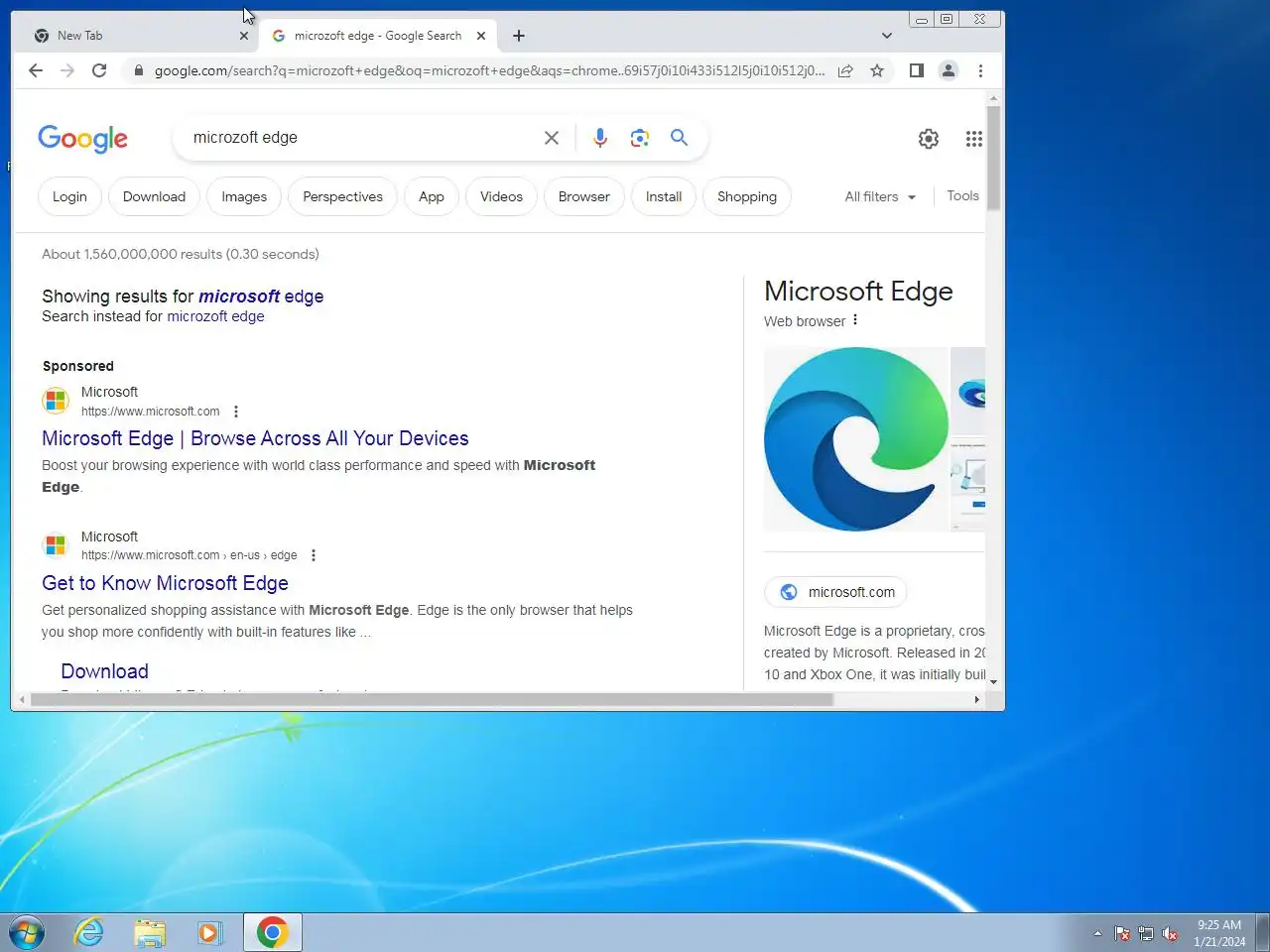Click the browser forward arrow
This screenshot has height=952, width=1270.
67,70
